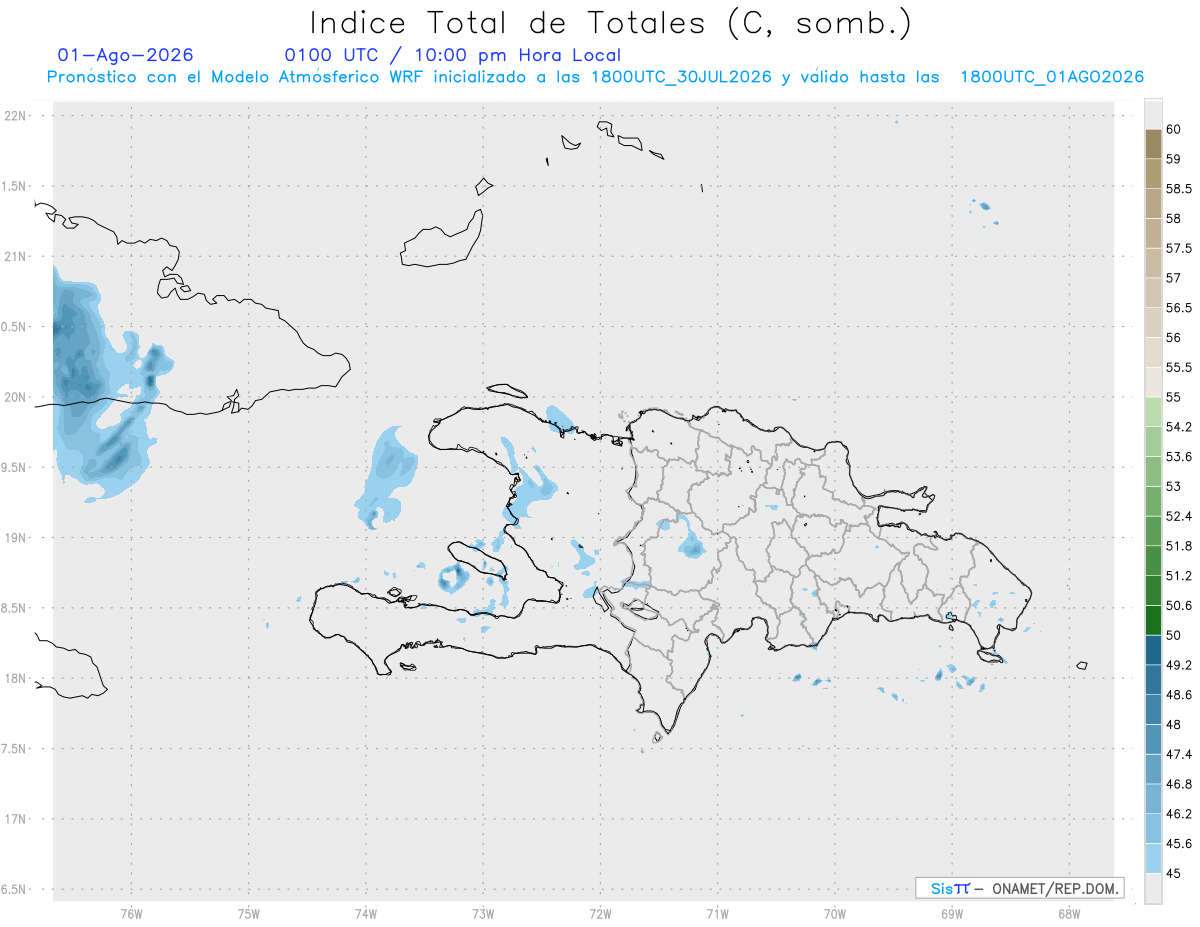Screen dimensions: 1200x927
Task: Click the 72W longitude label
Action: 600,914
